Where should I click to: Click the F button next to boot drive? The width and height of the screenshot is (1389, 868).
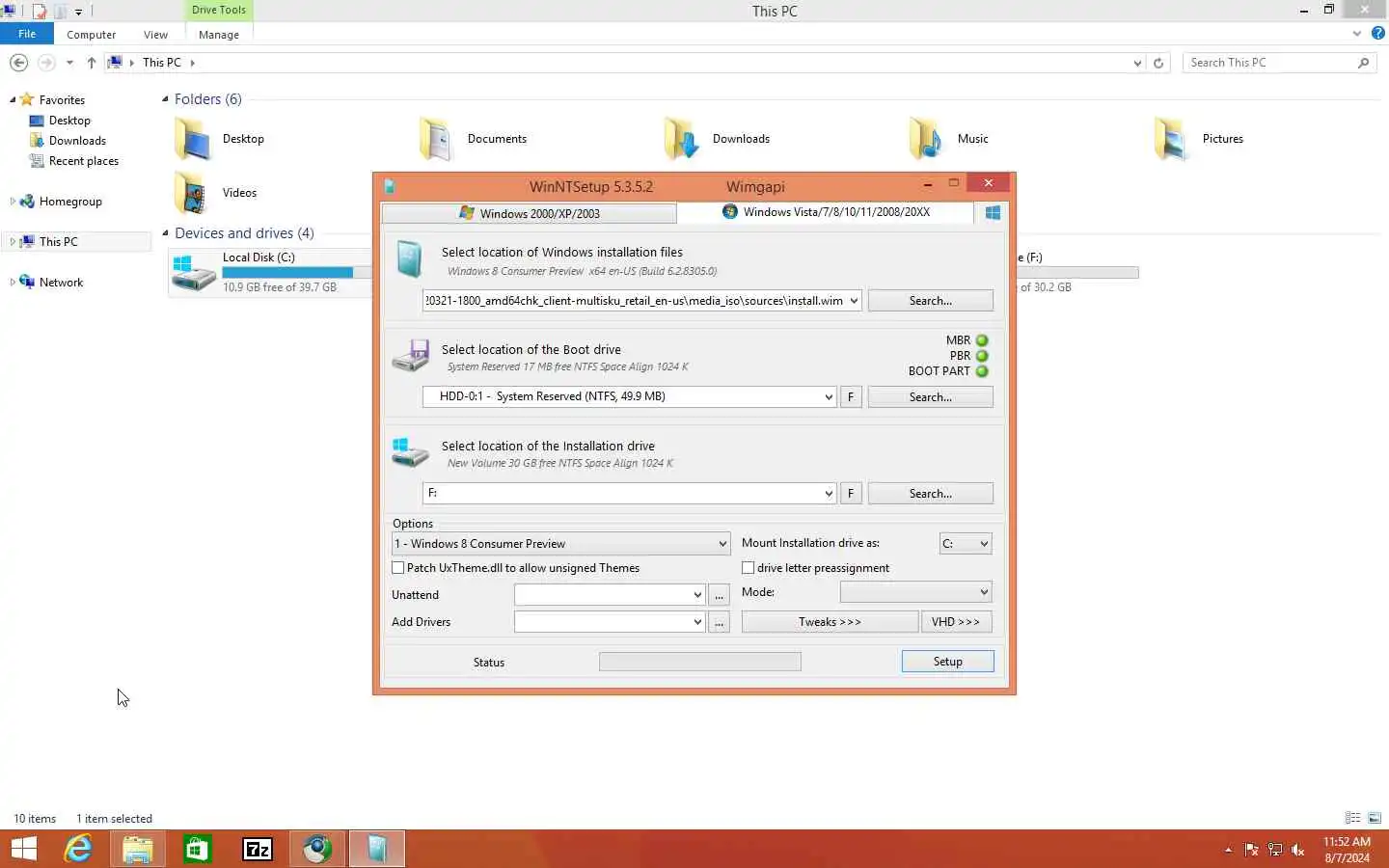[851, 397]
